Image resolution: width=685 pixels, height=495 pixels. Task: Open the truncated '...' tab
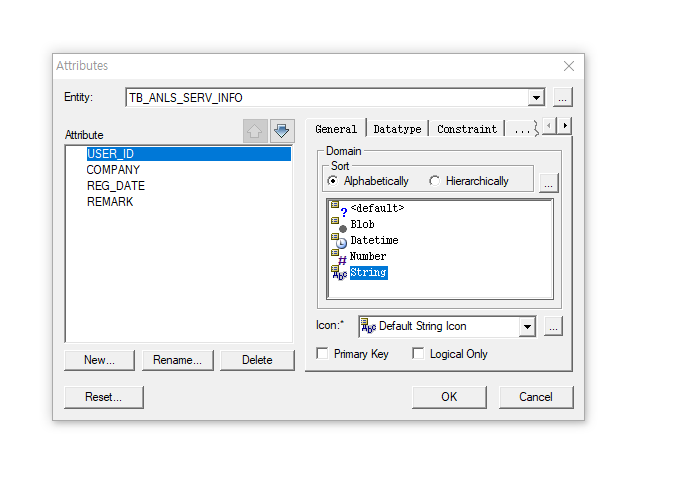(522, 129)
